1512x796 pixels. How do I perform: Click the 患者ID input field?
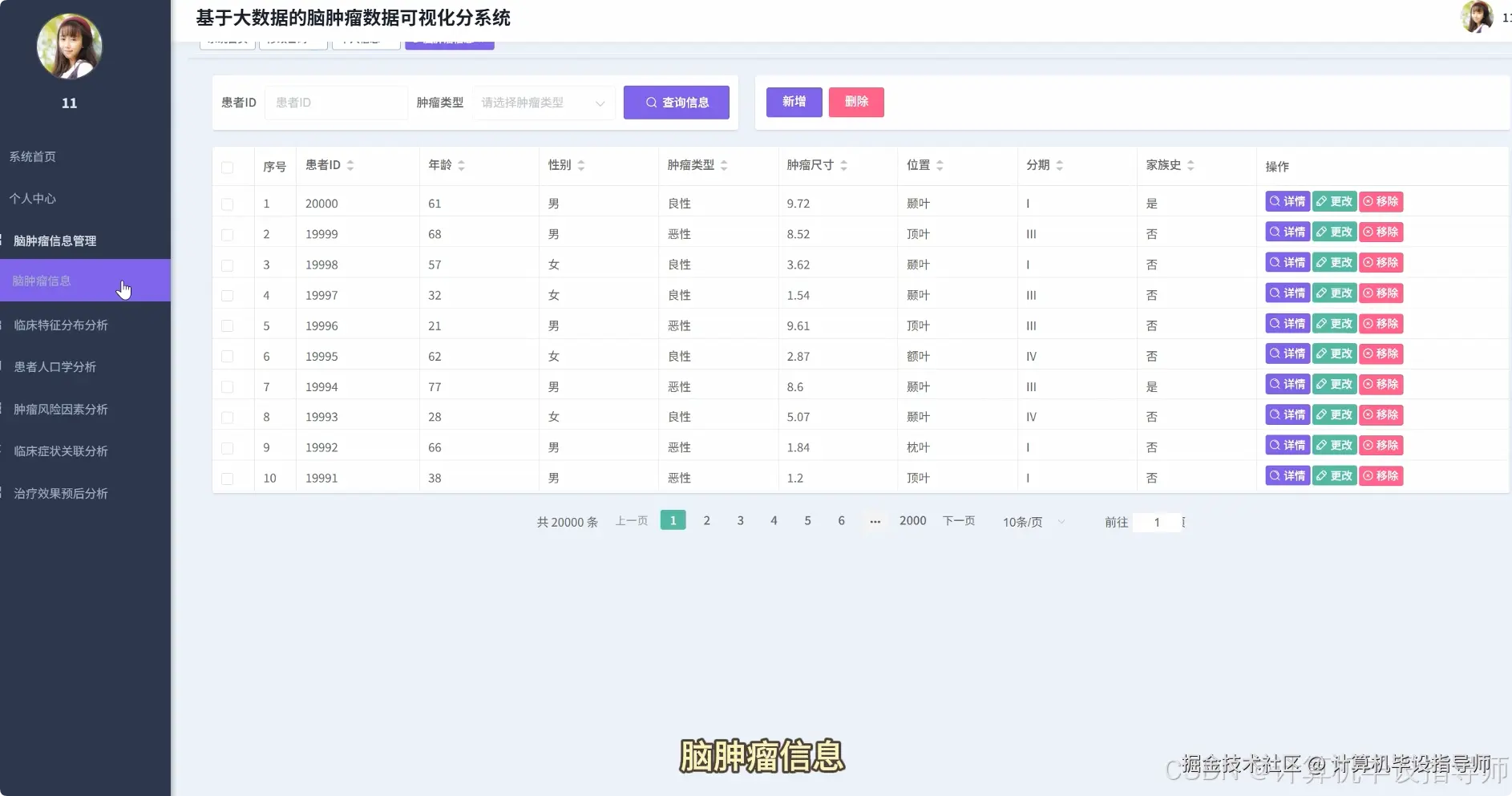[336, 102]
